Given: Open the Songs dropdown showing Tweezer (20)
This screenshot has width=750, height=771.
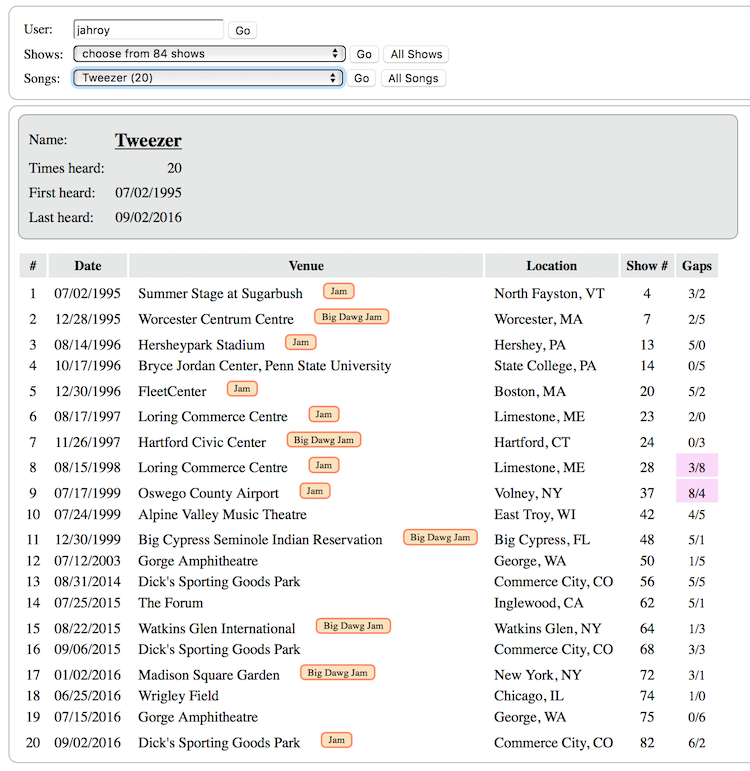Looking at the screenshot, I should (x=209, y=78).
